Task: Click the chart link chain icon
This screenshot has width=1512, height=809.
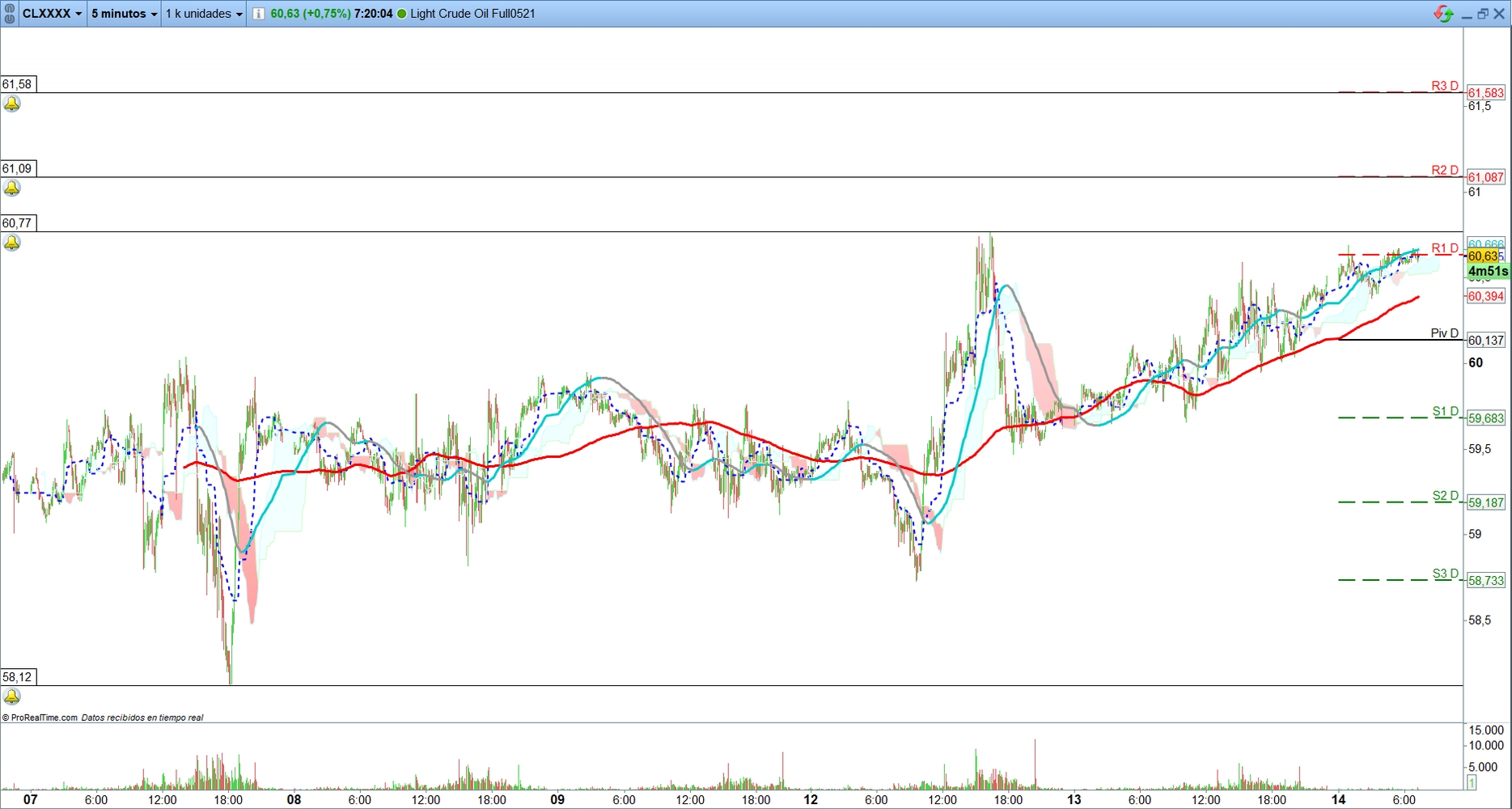Action: point(10,14)
